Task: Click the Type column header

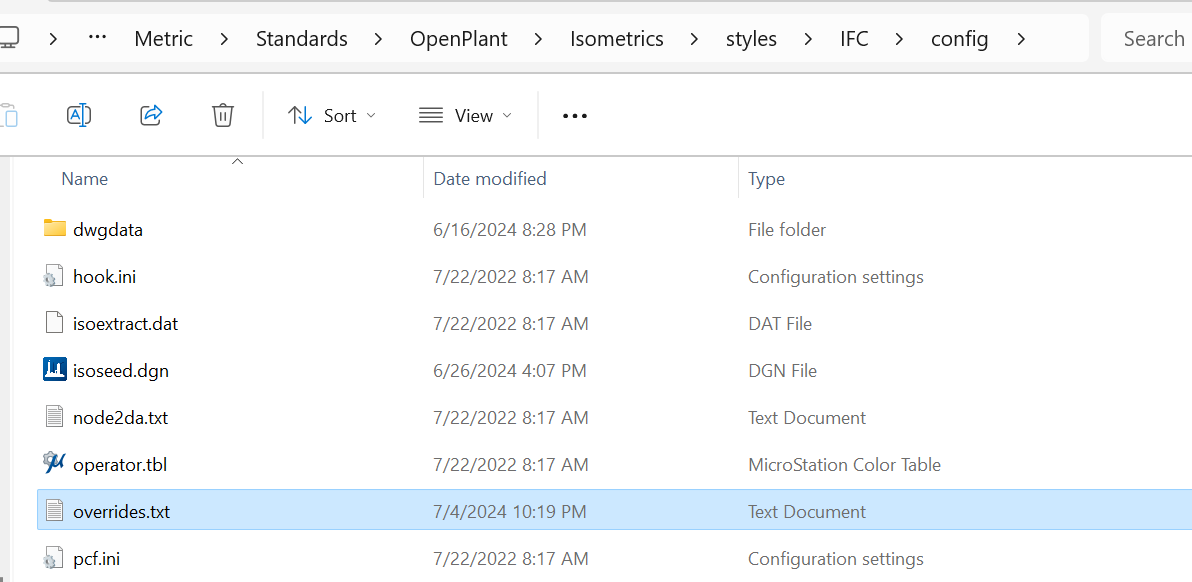Action: [x=766, y=179]
